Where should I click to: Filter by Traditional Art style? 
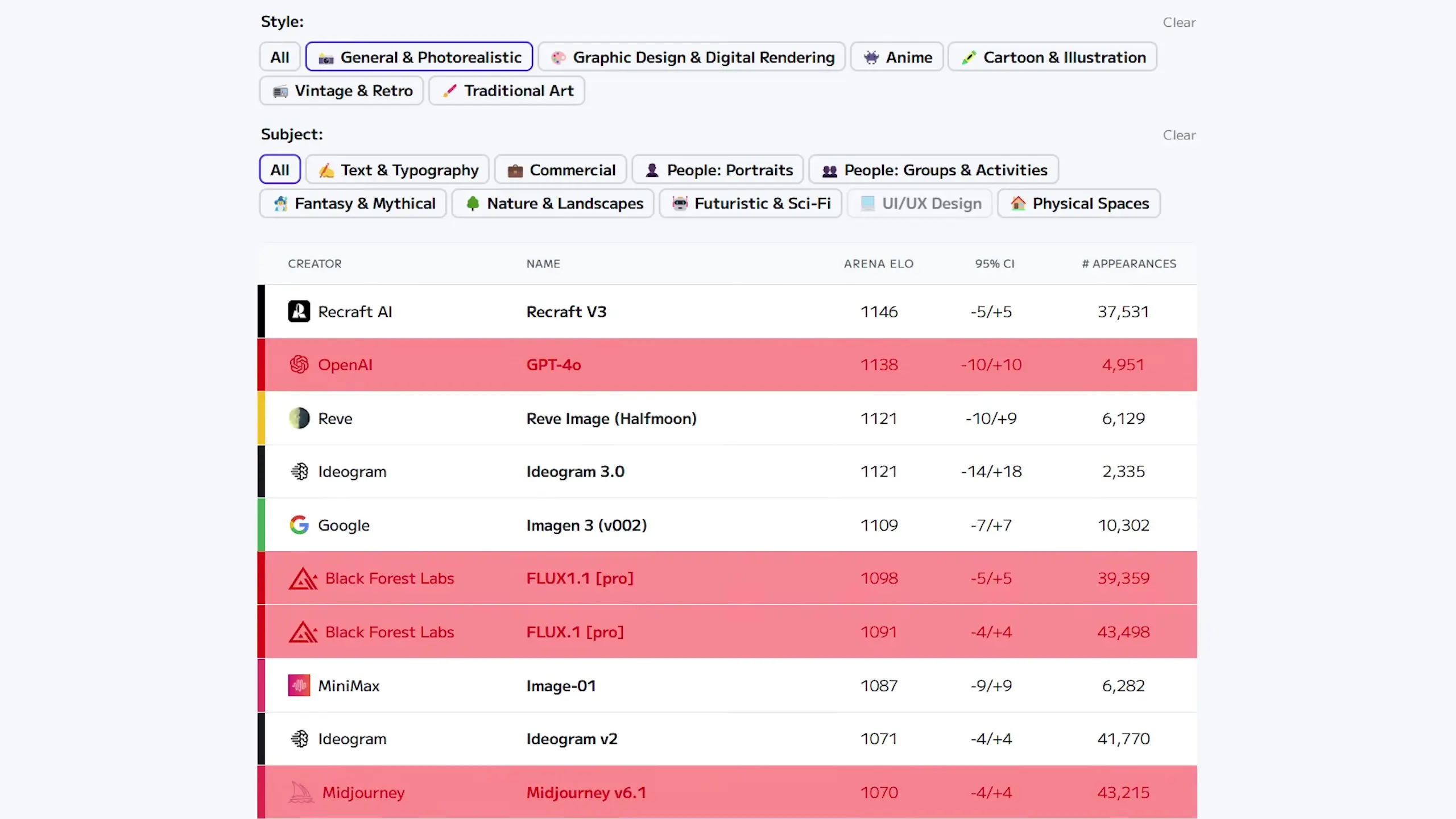click(507, 90)
